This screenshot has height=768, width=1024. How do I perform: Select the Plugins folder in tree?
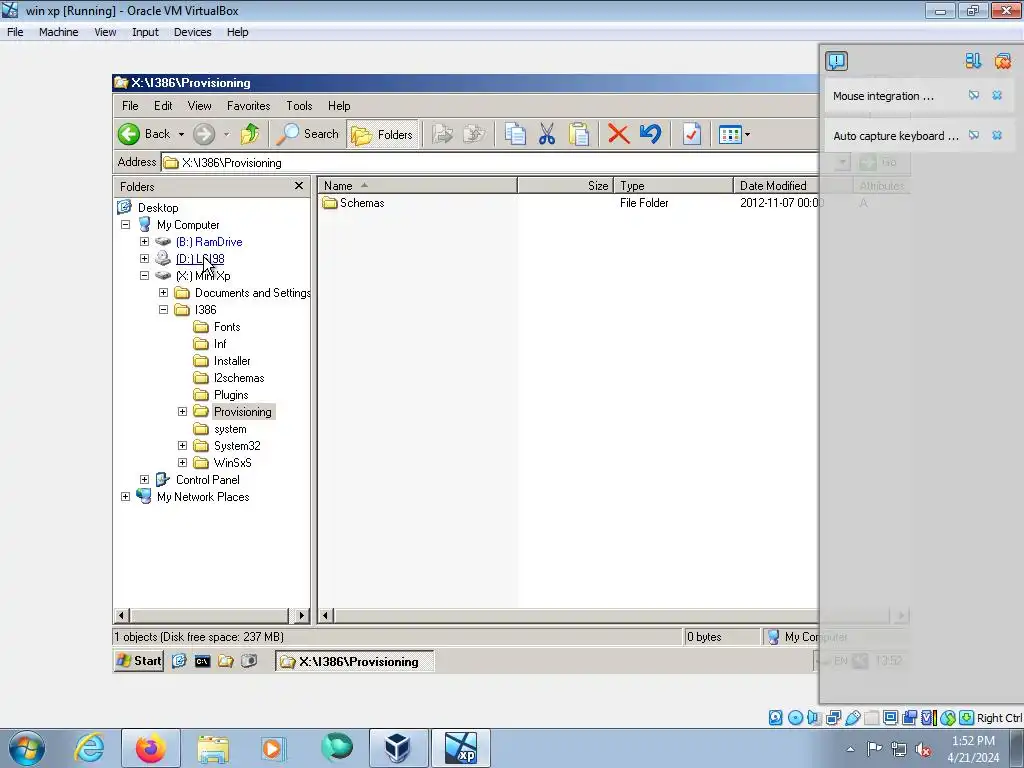pyautogui.click(x=231, y=394)
